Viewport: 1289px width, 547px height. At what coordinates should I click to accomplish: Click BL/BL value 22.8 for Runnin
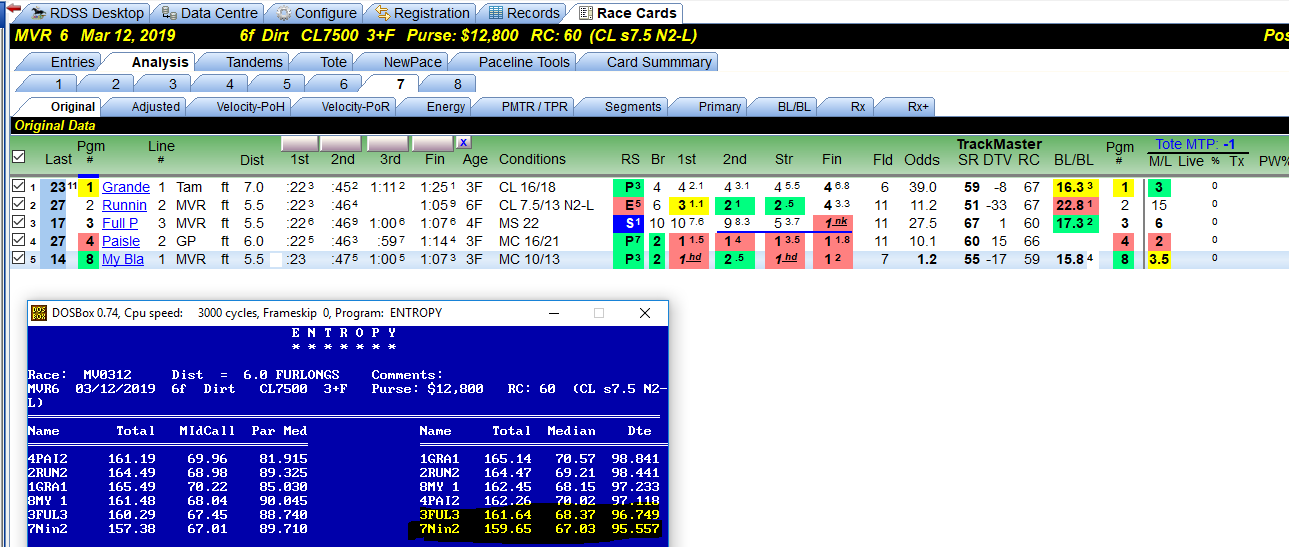[x=1074, y=205]
